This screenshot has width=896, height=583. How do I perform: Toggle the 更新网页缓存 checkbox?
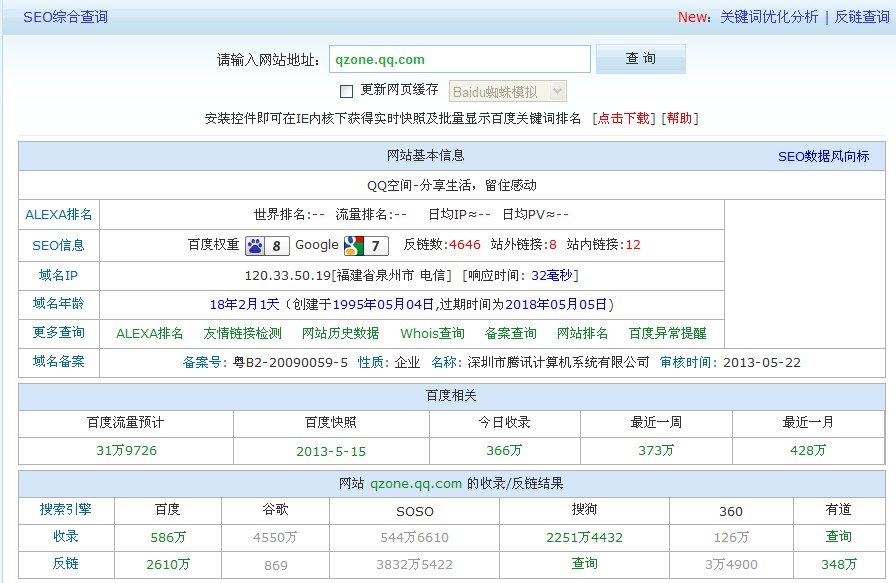tap(346, 91)
